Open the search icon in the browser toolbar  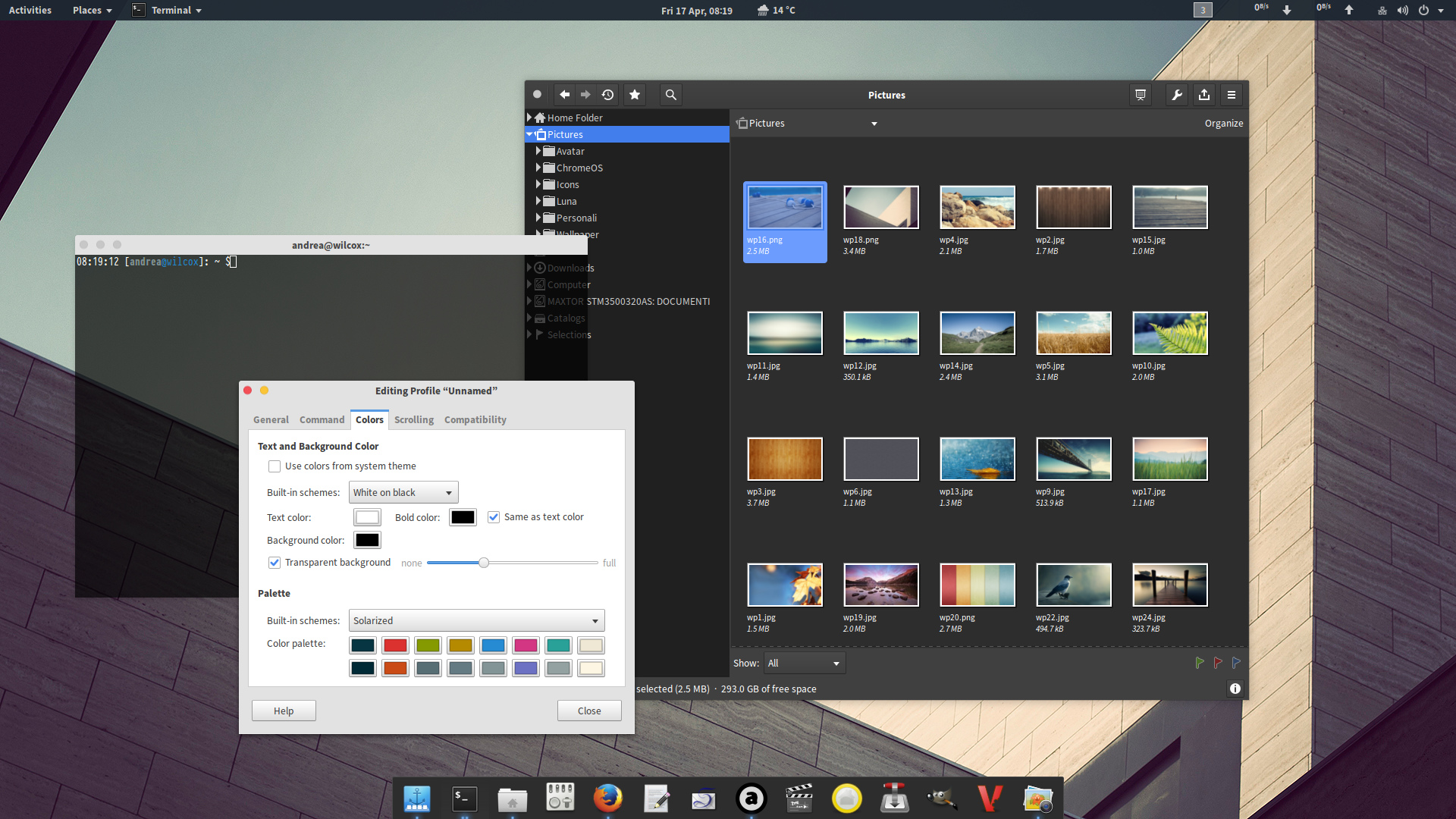670,94
